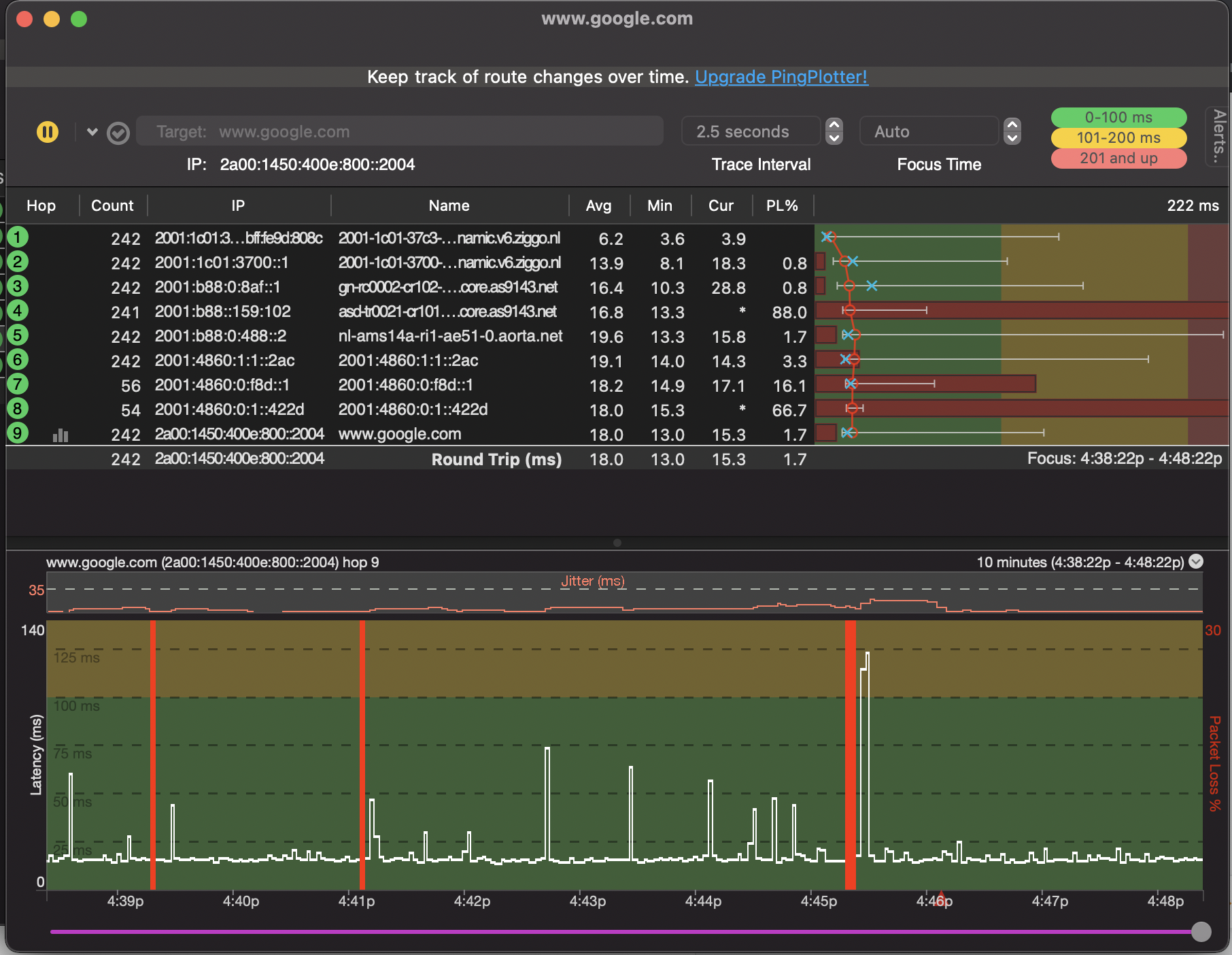
Task: Click hop 9 green circle icon
Action: click(18, 433)
